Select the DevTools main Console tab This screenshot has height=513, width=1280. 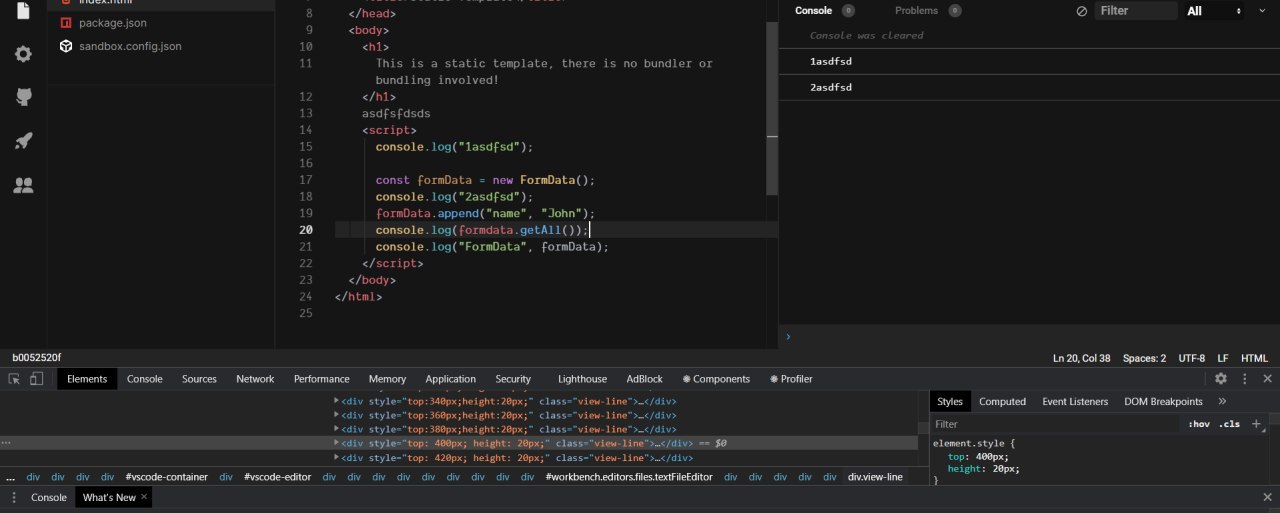click(145, 379)
